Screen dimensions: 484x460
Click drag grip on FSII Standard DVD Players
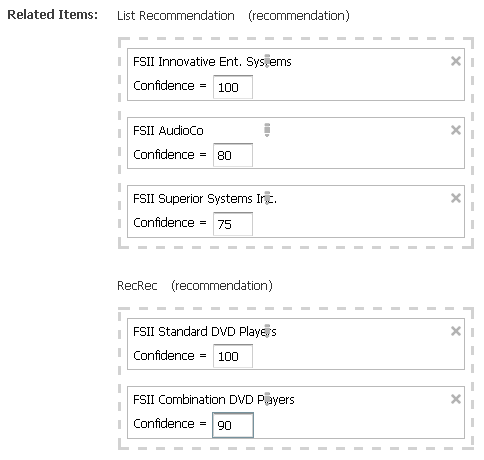pos(267,331)
